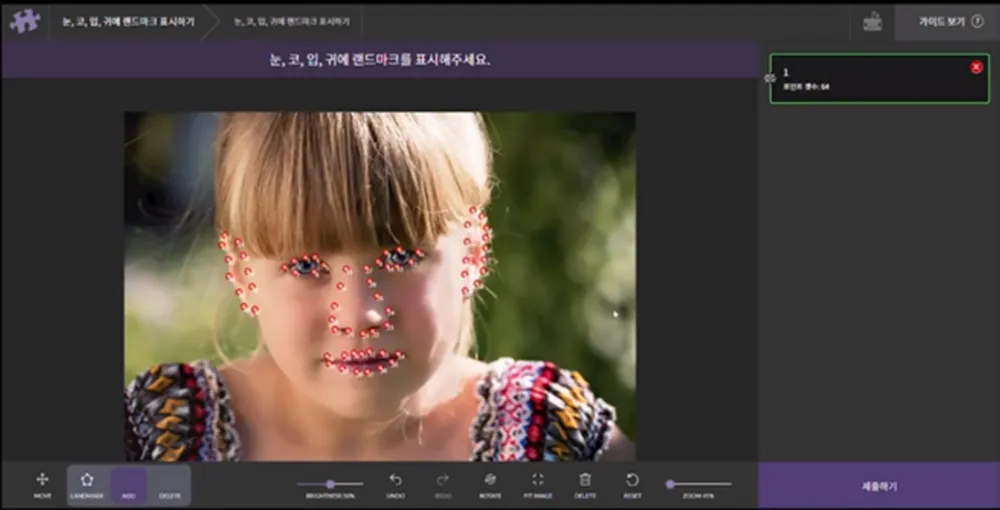Select annotation item 1 in list
The image size is (1000, 510).
[879, 78]
